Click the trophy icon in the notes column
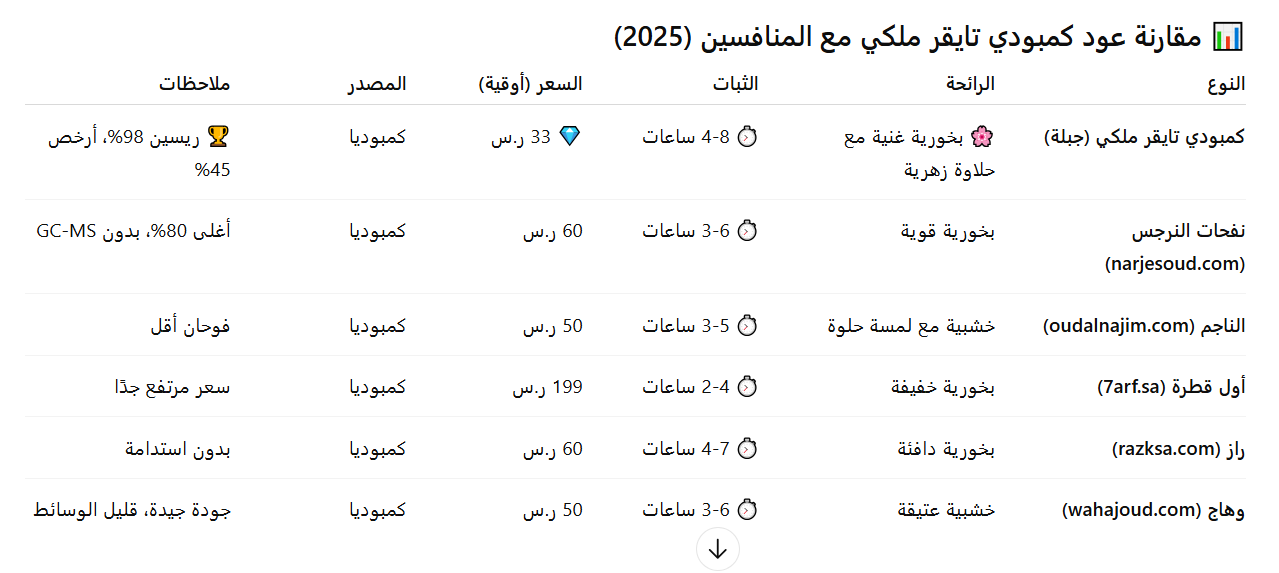 (x=217, y=137)
